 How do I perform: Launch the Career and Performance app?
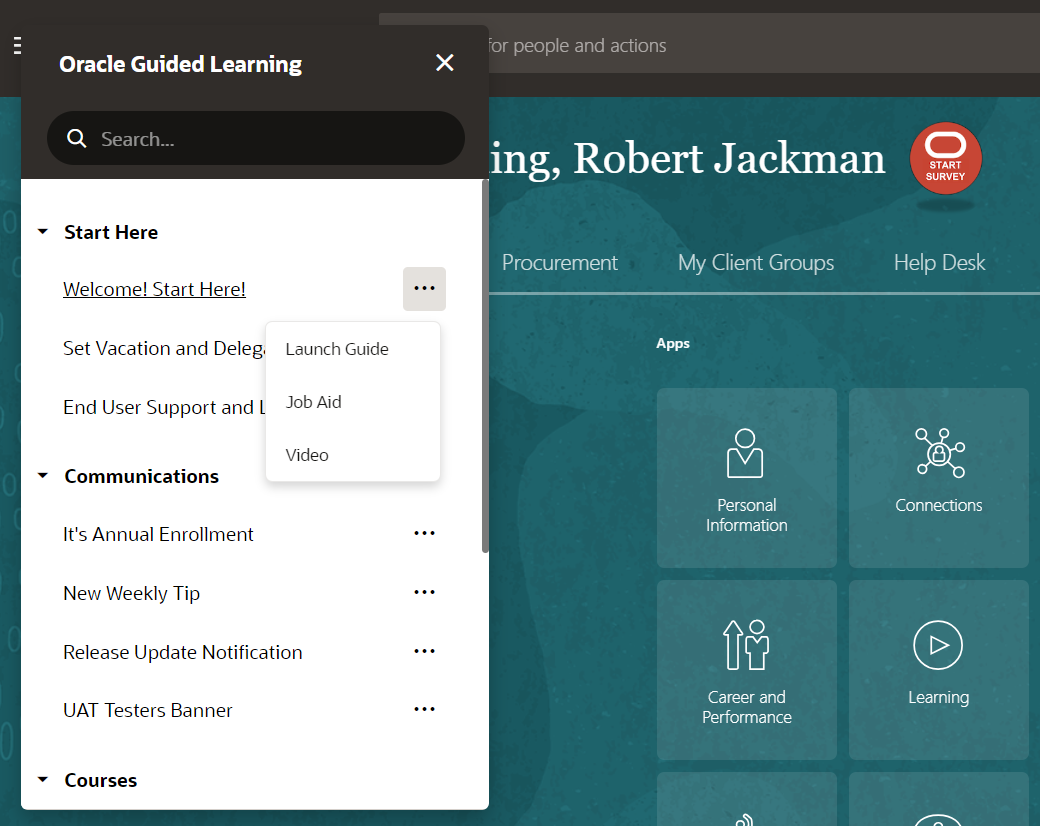(x=746, y=669)
